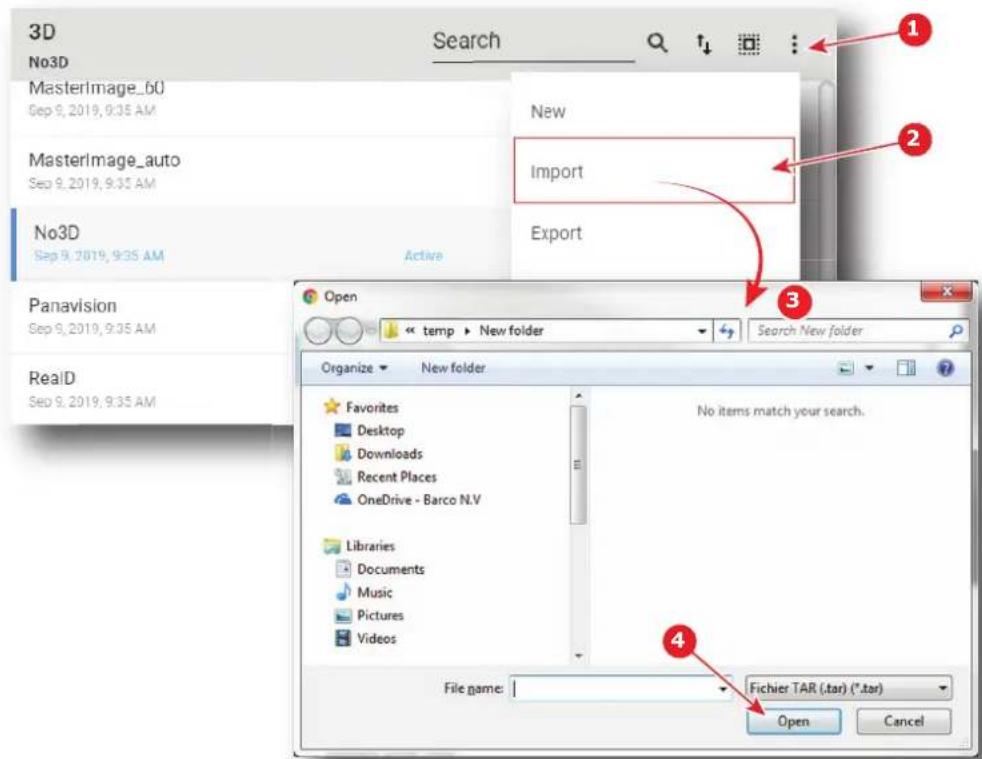Image resolution: width=982 pixels, height=759 pixels.
Task: Open OneDrive - Barco N.V
Action: [408, 500]
